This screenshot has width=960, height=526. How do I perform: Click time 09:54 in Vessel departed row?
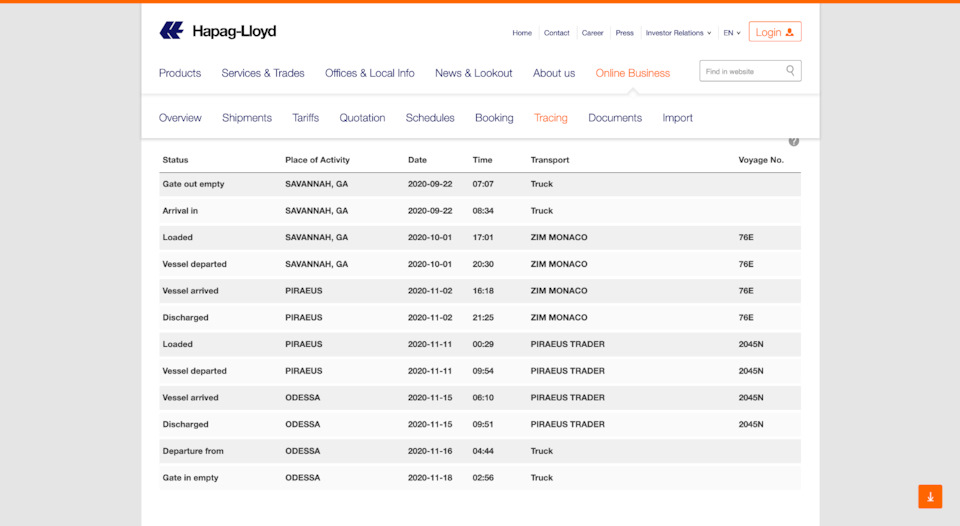[482, 371]
